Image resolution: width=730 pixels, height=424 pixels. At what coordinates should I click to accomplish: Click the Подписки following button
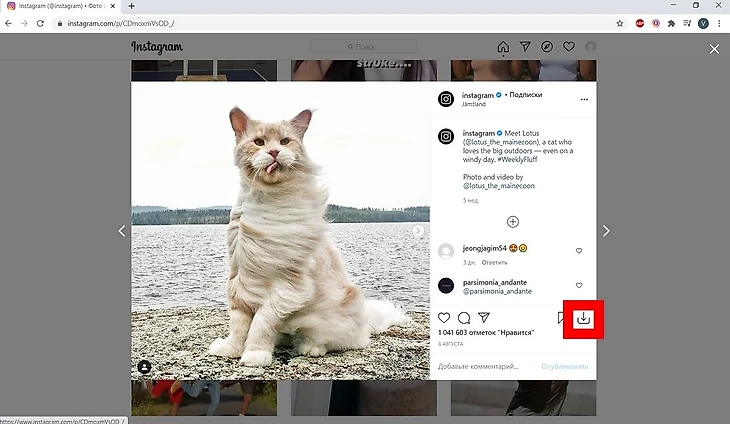click(526, 94)
